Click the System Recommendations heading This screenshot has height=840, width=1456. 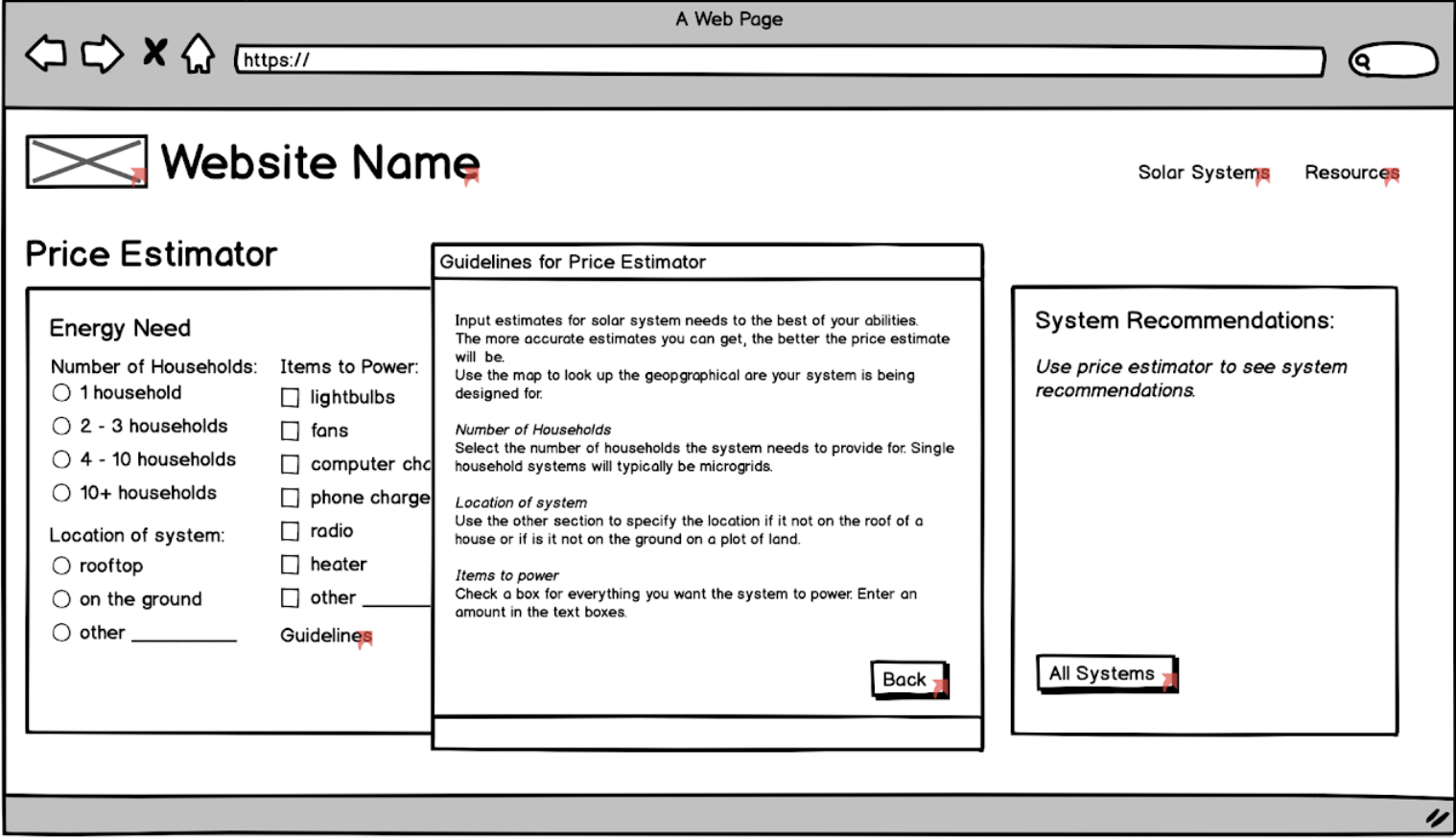[x=1185, y=320]
